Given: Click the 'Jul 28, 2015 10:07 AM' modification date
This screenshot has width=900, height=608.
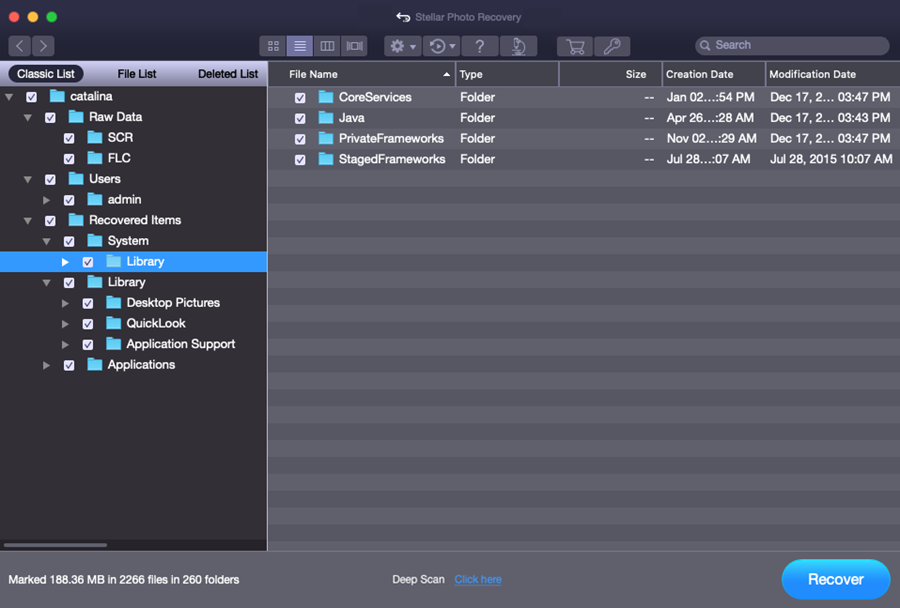Looking at the screenshot, I should coord(831,159).
